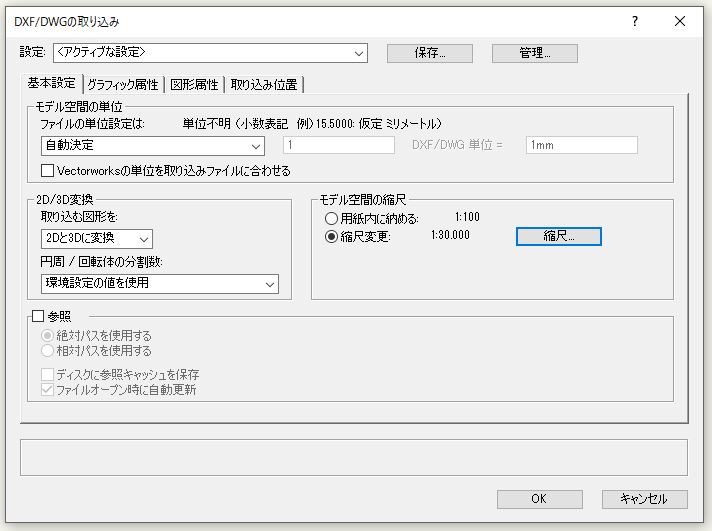
Task: Click the 1:30.000 scale value text
Action: (450, 235)
